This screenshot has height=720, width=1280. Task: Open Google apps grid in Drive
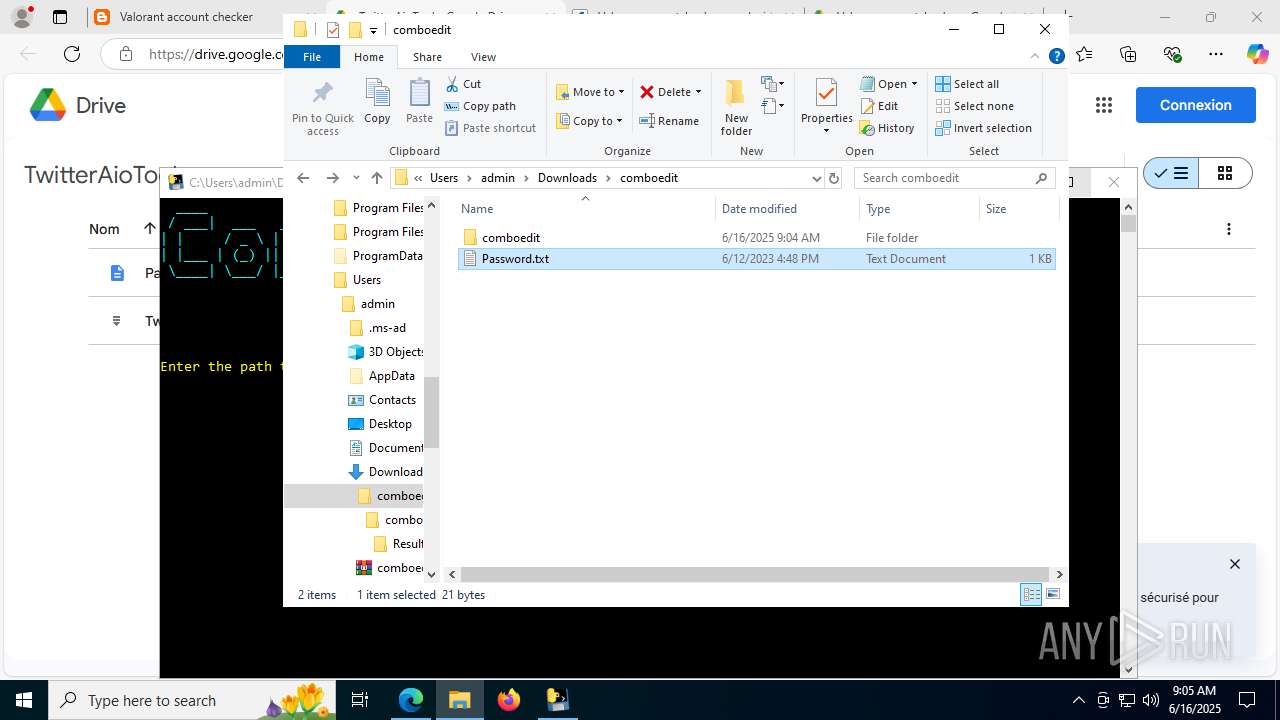point(1104,105)
